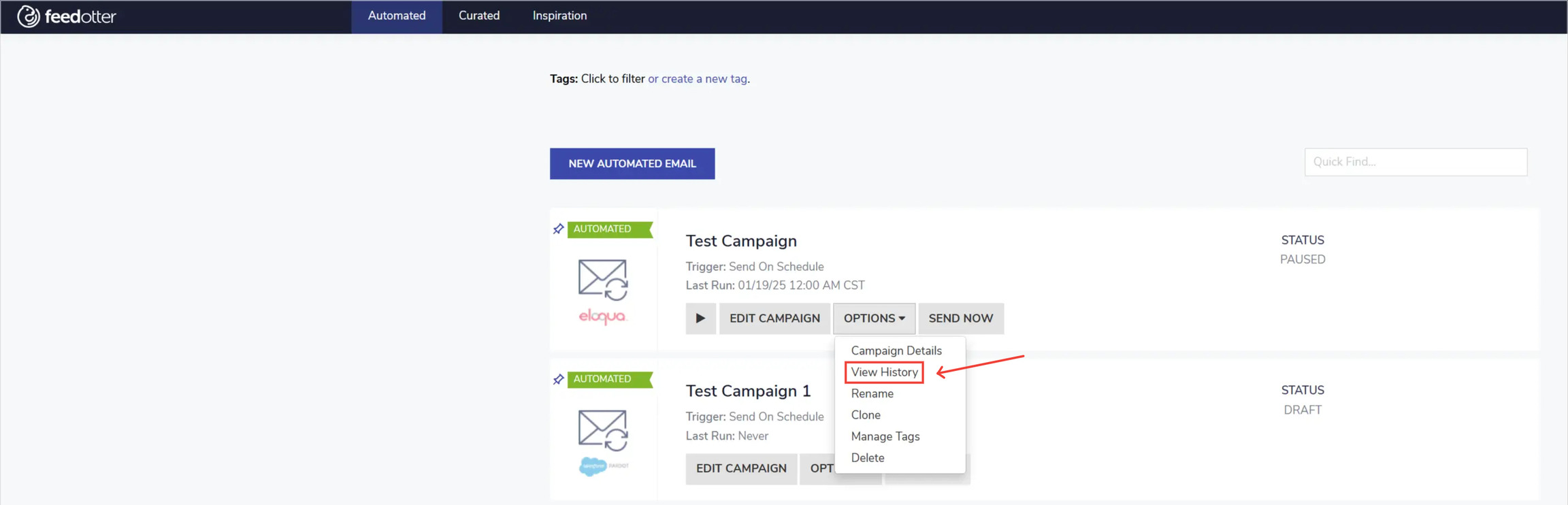Click the Eloqua logo
The image size is (1568, 505).
click(x=602, y=316)
